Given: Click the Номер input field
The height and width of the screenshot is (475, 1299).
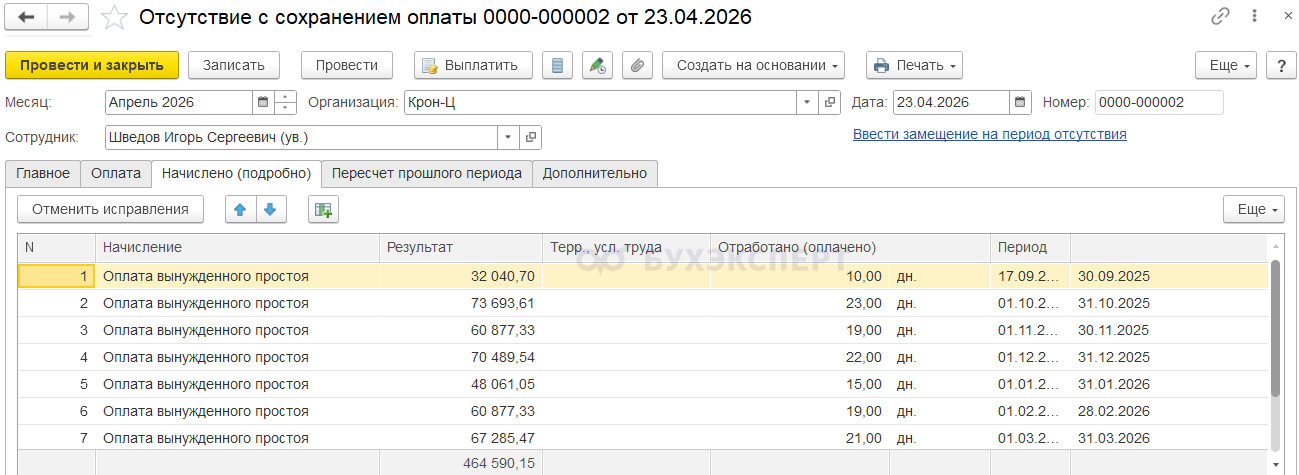Looking at the screenshot, I should (1158, 102).
